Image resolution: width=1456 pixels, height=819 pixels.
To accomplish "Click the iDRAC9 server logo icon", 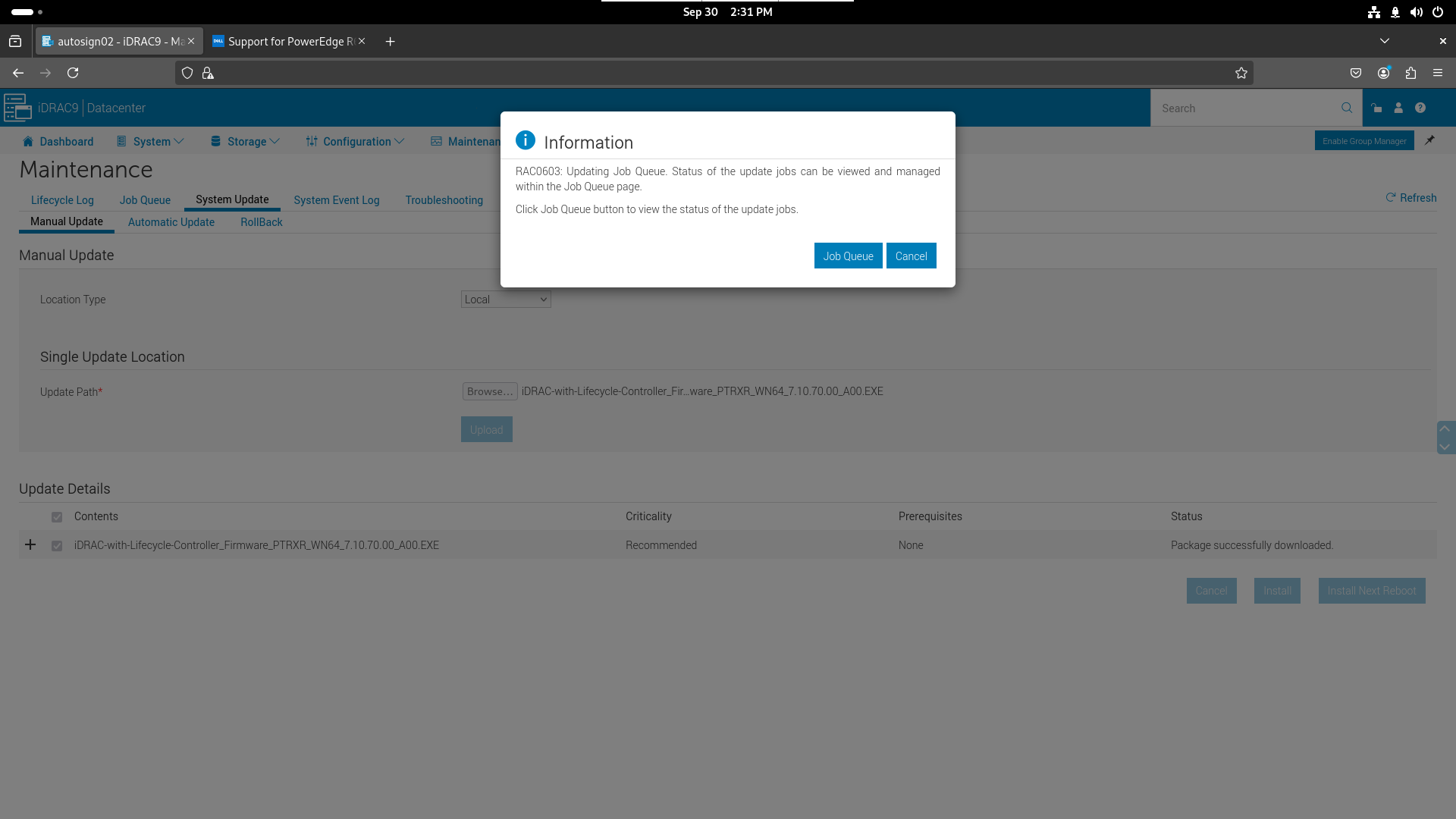I will coord(17,108).
